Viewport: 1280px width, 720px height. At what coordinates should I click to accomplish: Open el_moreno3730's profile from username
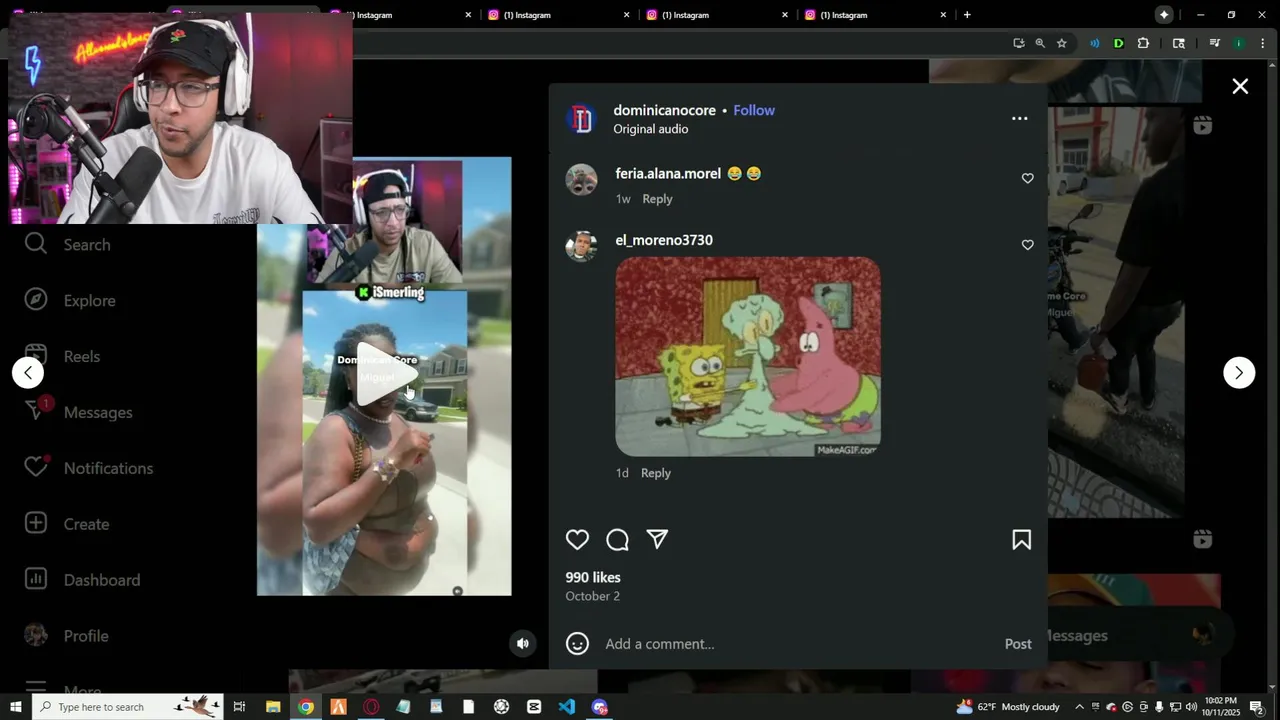click(x=664, y=241)
